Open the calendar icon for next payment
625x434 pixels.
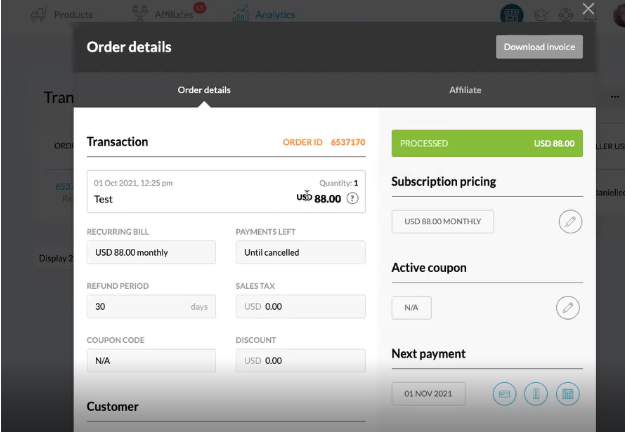coord(568,394)
